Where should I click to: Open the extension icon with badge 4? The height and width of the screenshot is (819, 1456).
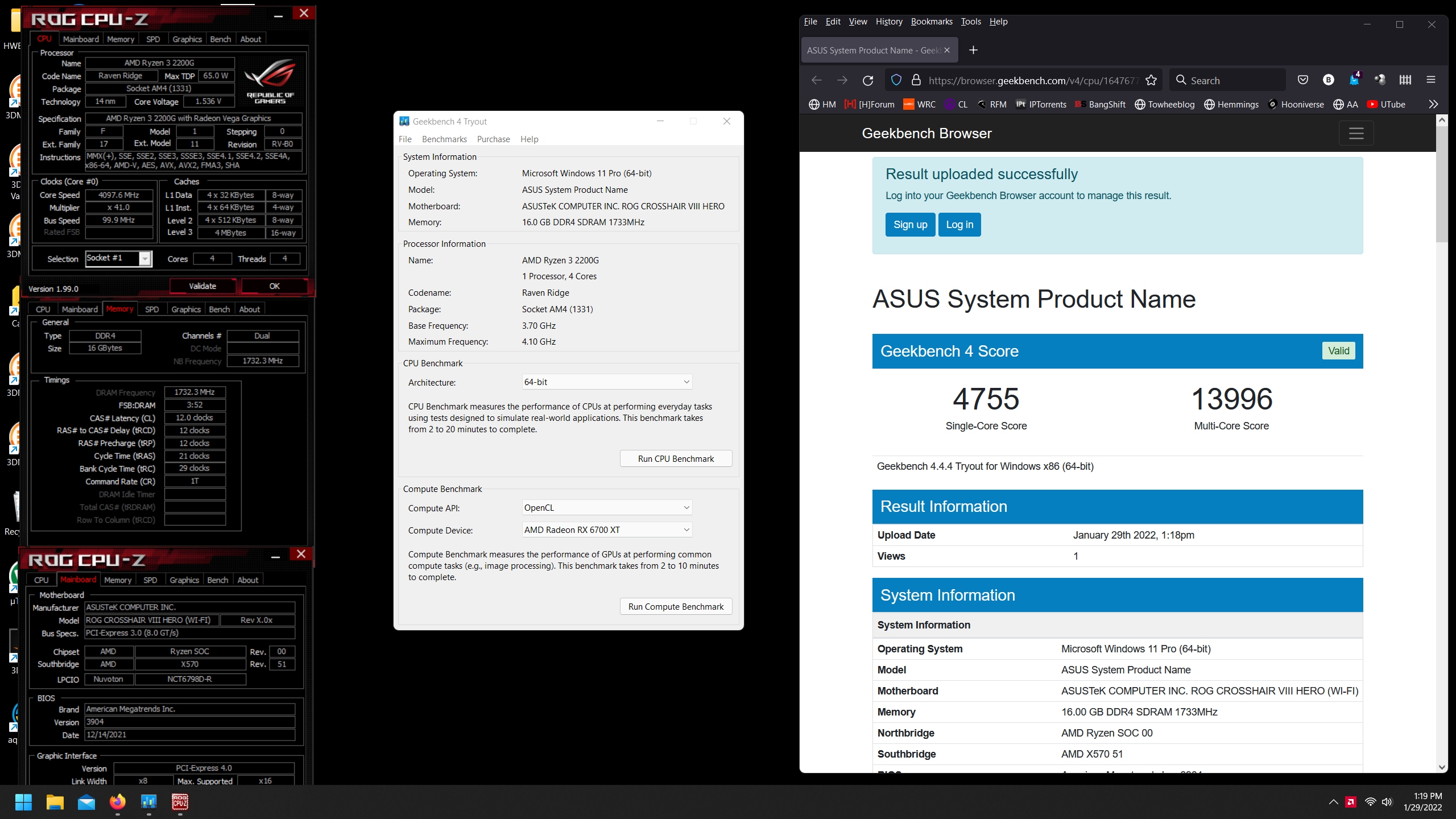pyautogui.click(x=1354, y=80)
